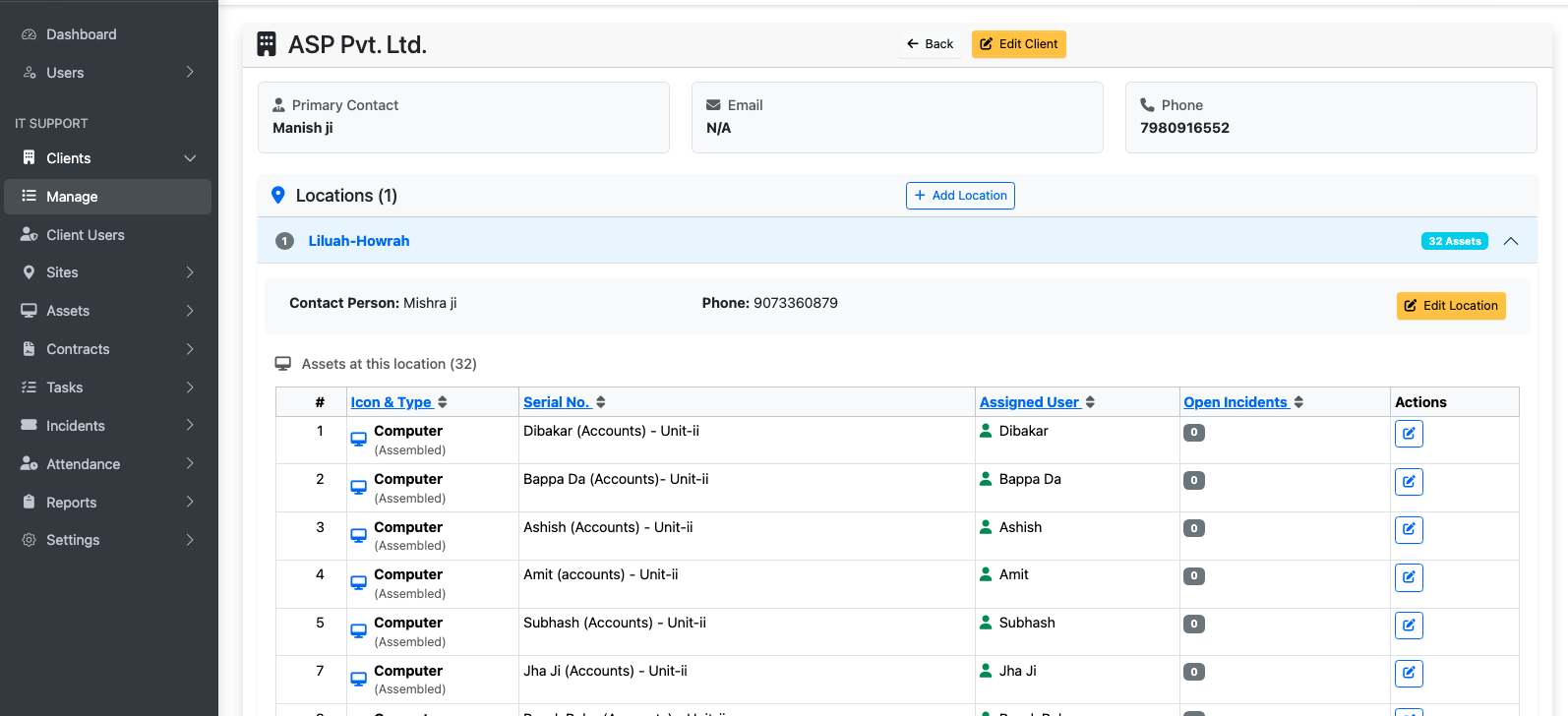Sort table by Assigned User column

1037,402
